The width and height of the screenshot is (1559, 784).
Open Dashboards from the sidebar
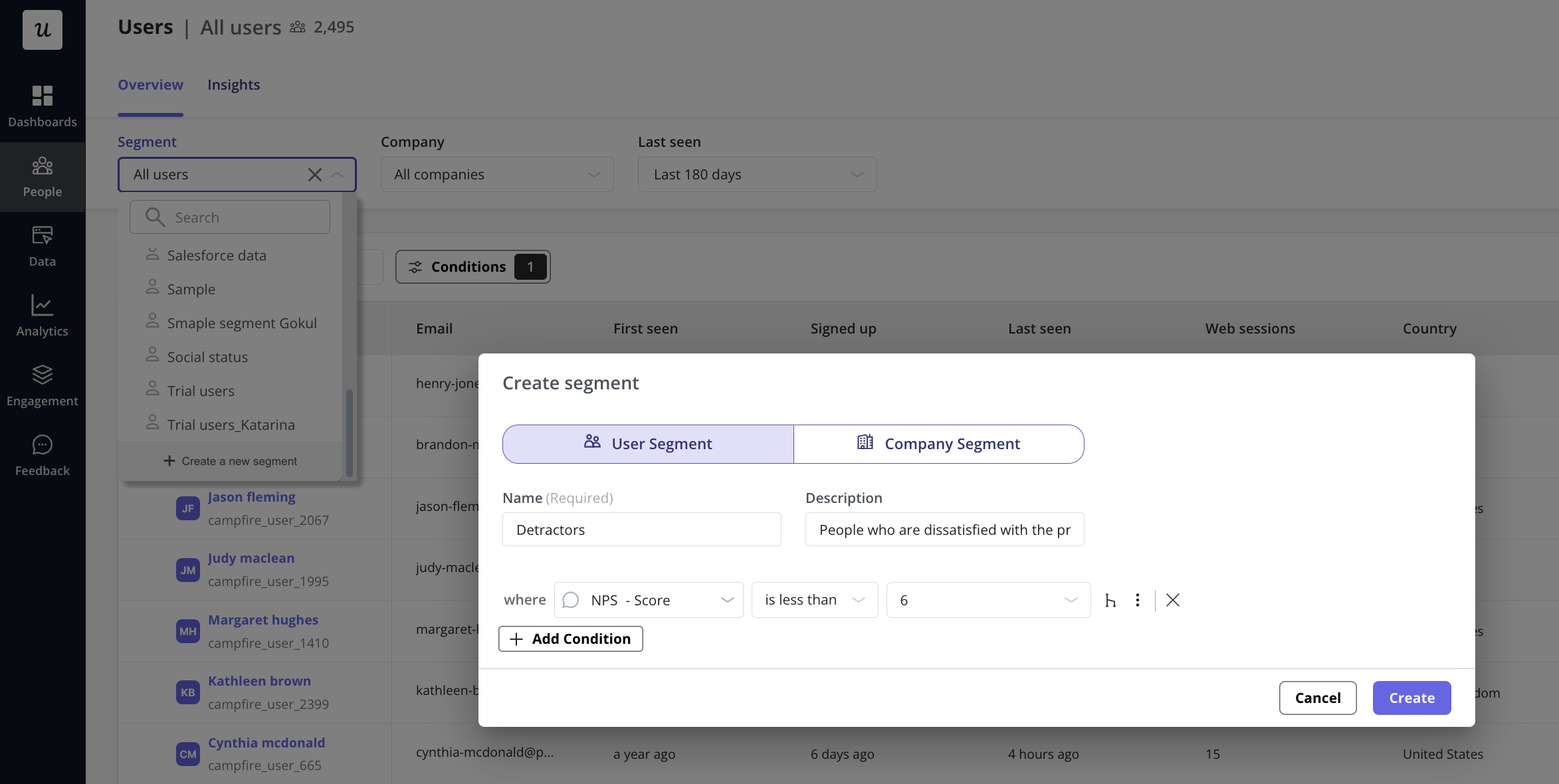(x=42, y=106)
